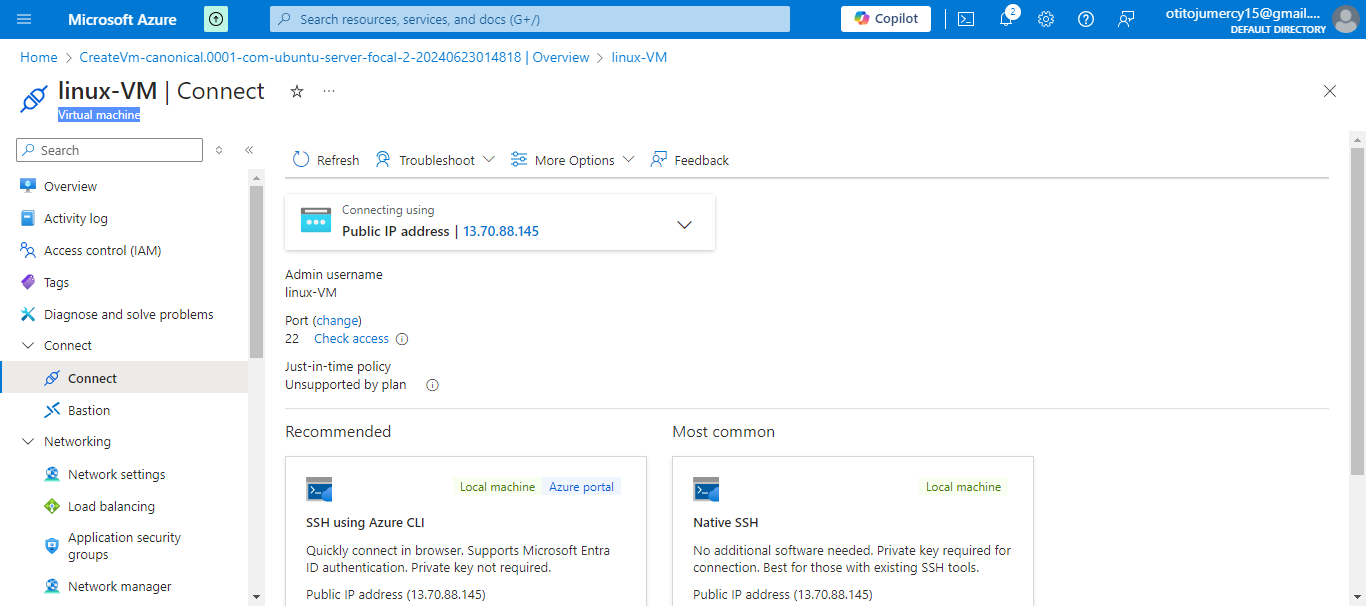
Task: Click the Tags icon in sidebar
Action: (x=28, y=282)
